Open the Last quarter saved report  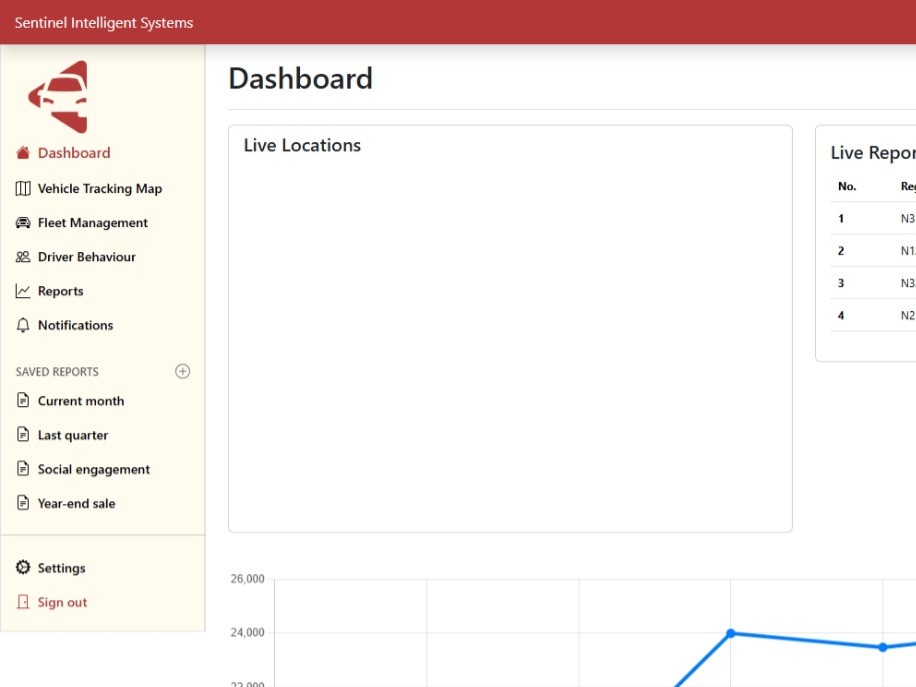pyautogui.click(x=72, y=435)
